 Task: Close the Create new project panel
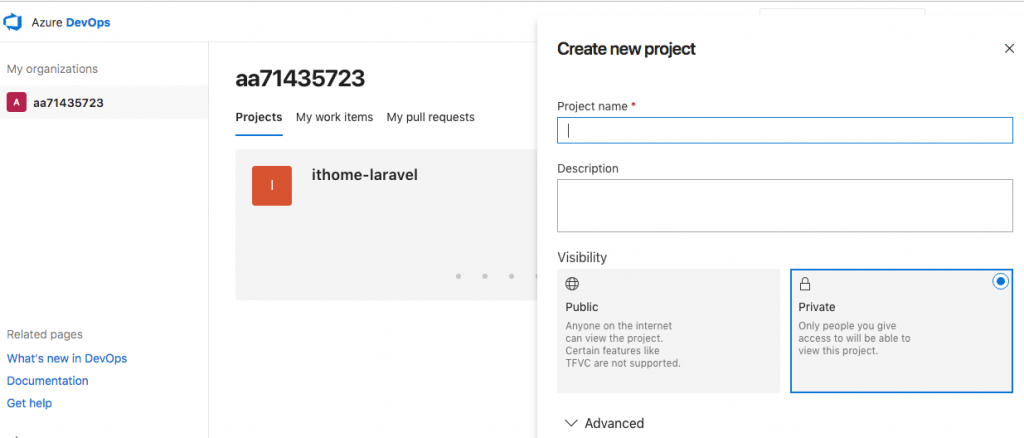click(x=1009, y=48)
